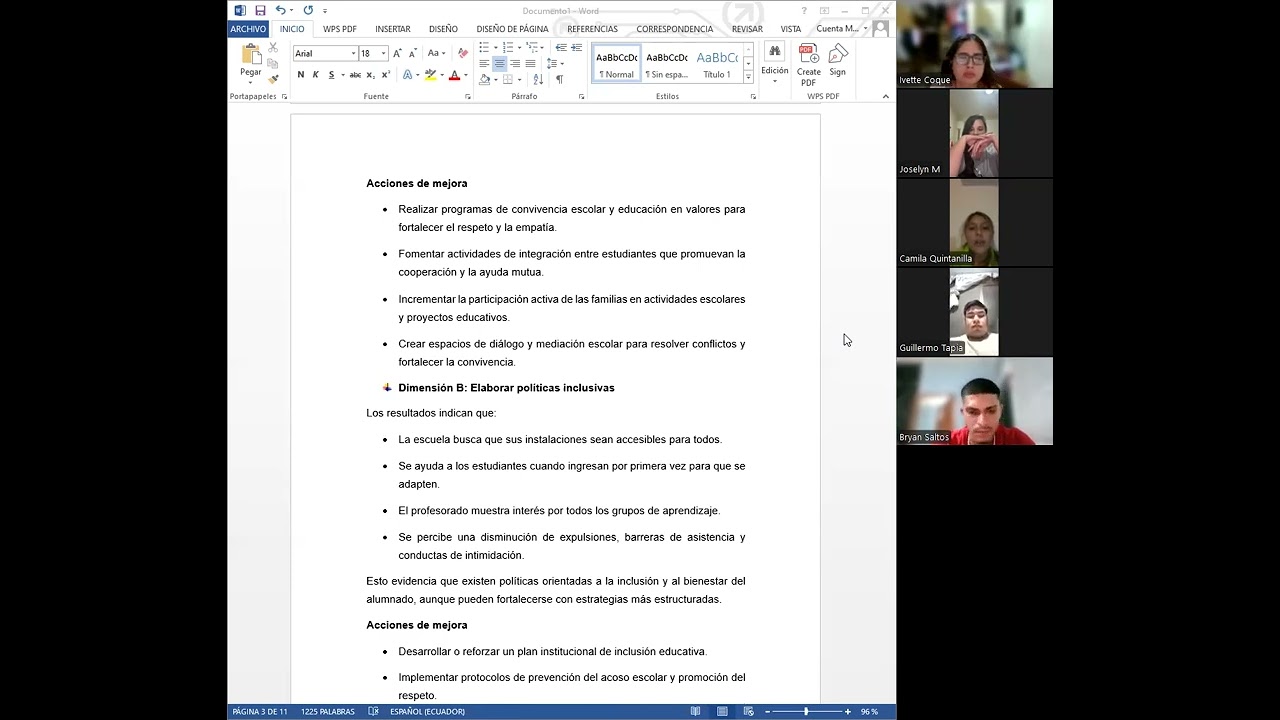Switch to the REFERENCIAS tab
The image size is (1280, 720).
592,29
